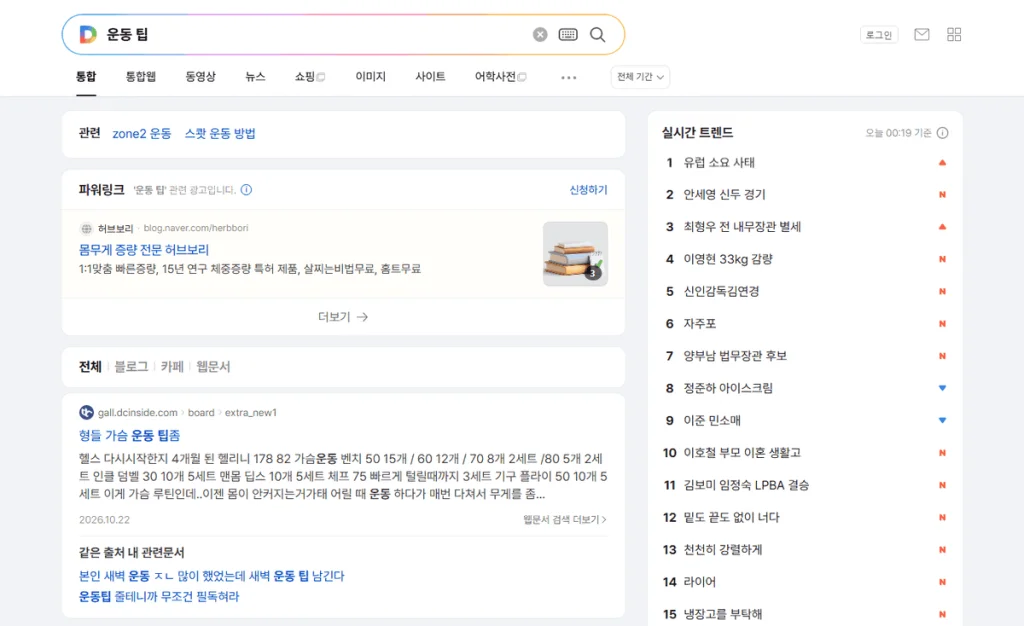Viewport: 1024px width, 626px height.
Task: Click the log in button 로그인
Action: point(879,35)
